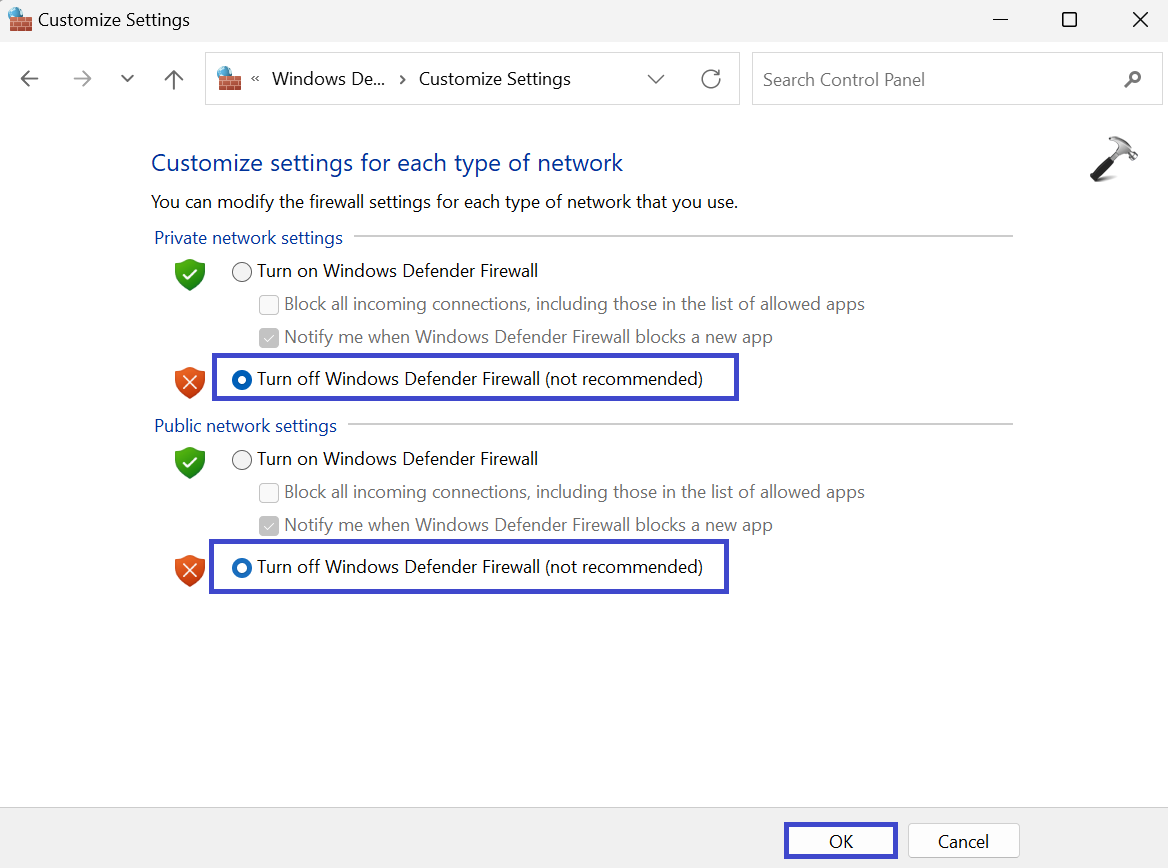This screenshot has width=1168, height=868.
Task: Click the search magnifying glass icon
Action: pos(1133,79)
